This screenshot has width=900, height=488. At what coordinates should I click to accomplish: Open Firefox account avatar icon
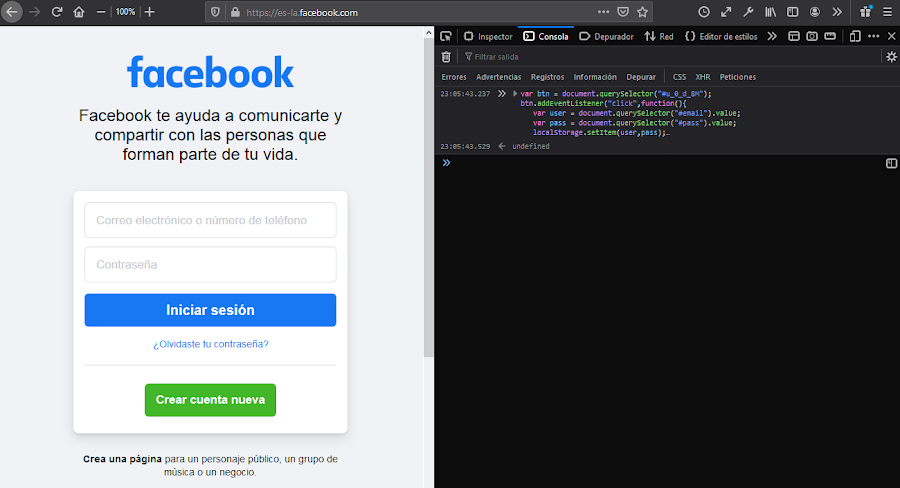click(x=814, y=12)
